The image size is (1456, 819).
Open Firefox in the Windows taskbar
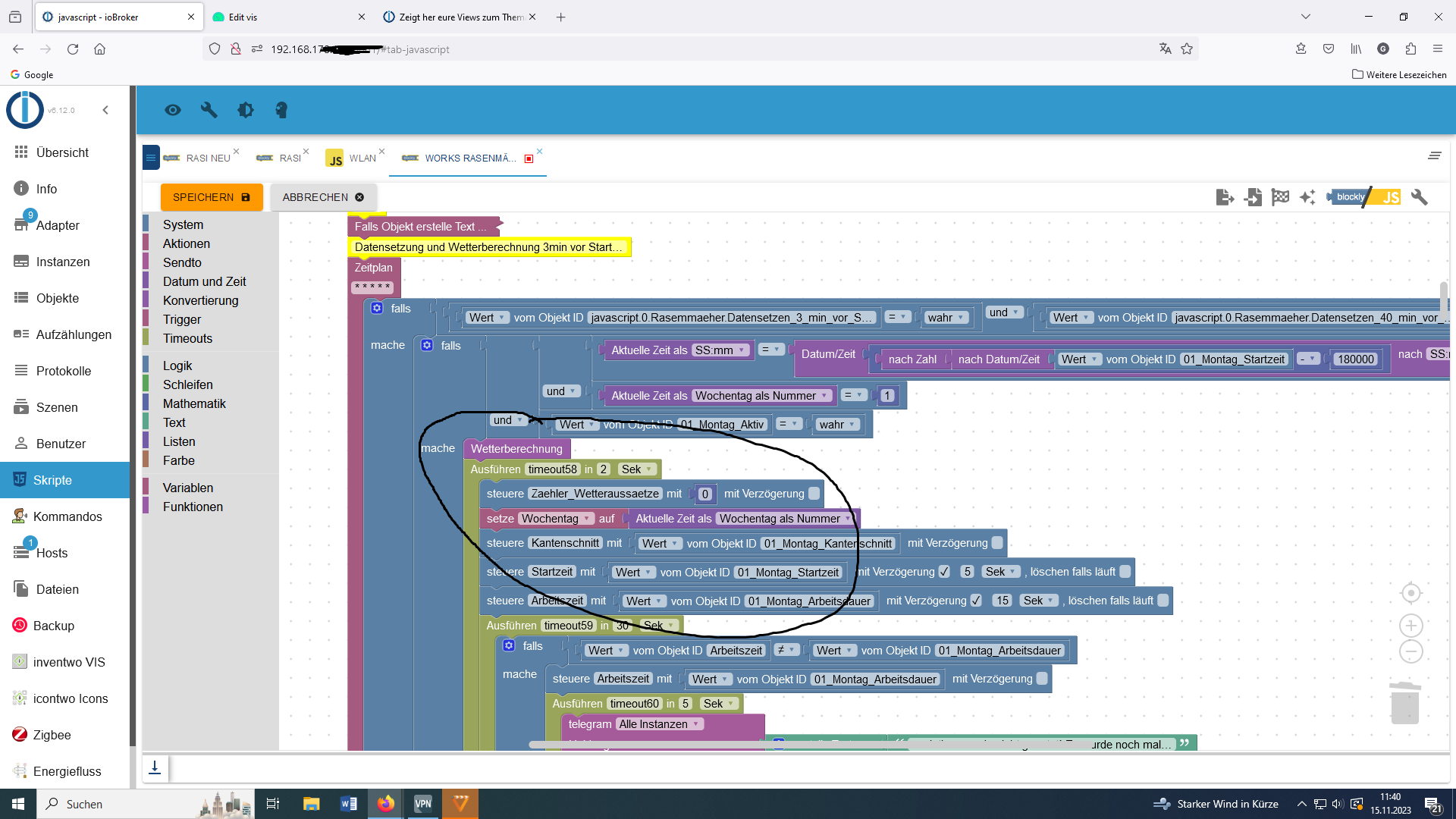(386, 804)
